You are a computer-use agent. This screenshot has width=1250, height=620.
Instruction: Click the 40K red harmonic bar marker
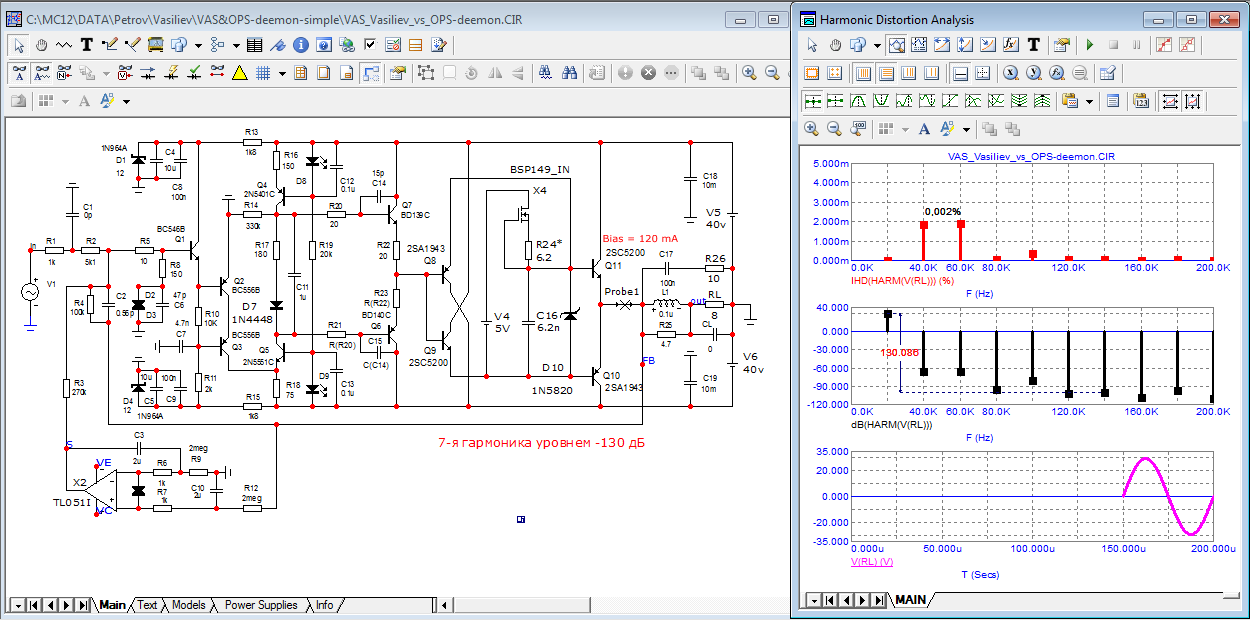click(x=924, y=225)
